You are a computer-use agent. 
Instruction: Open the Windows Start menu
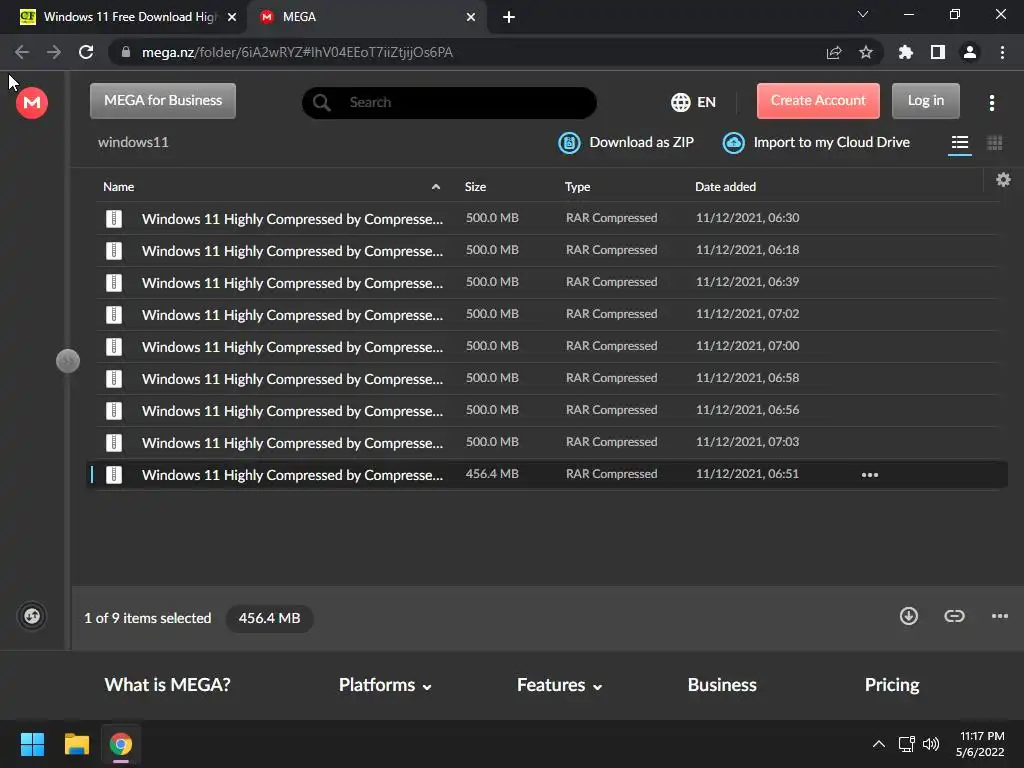pos(32,744)
